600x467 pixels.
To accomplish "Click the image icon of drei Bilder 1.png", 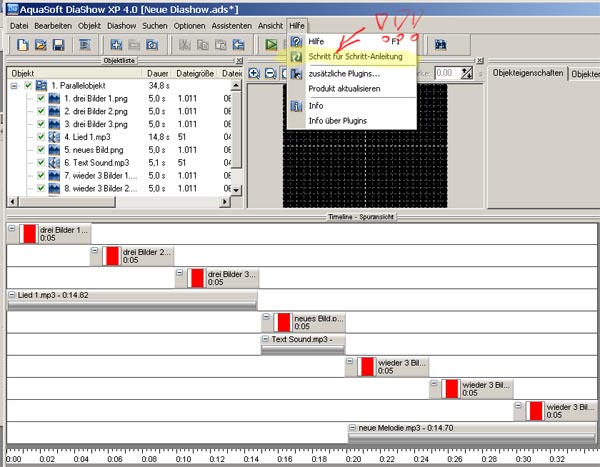I will (x=55, y=98).
